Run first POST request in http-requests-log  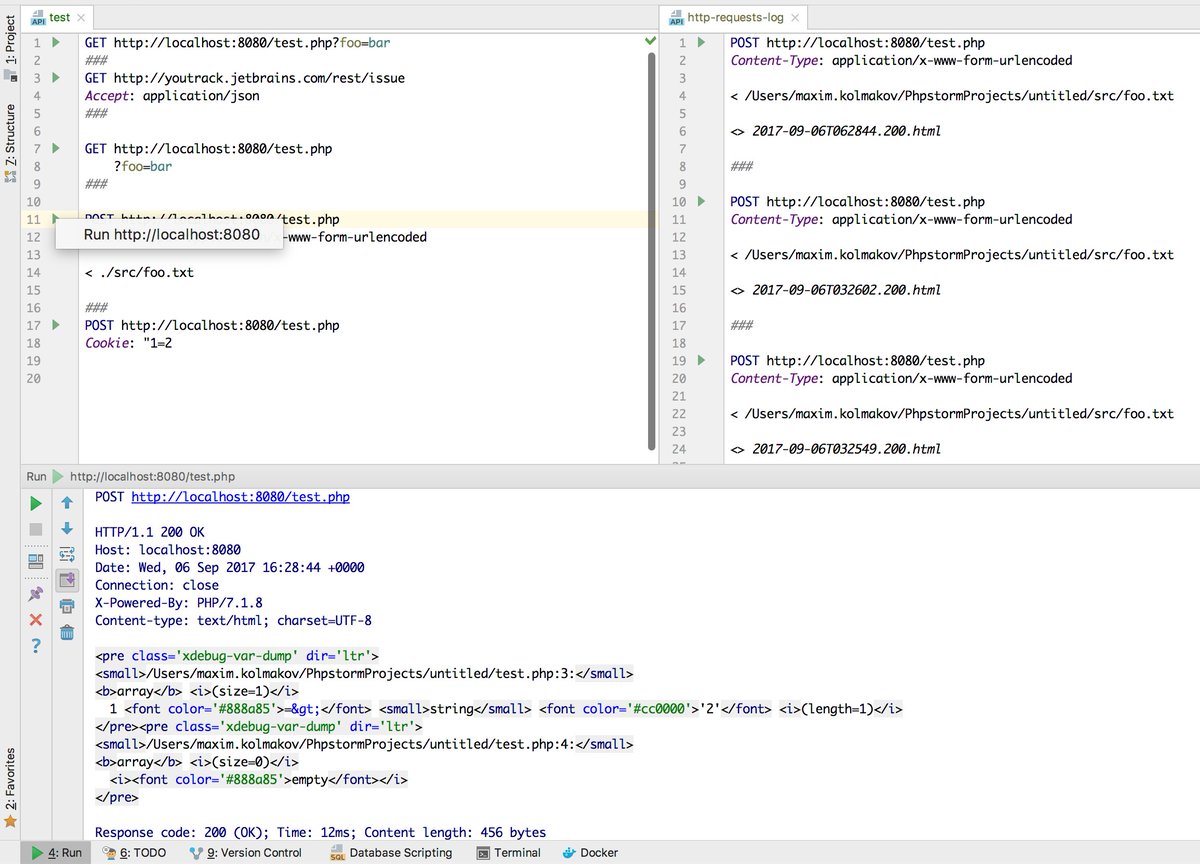click(701, 42)
